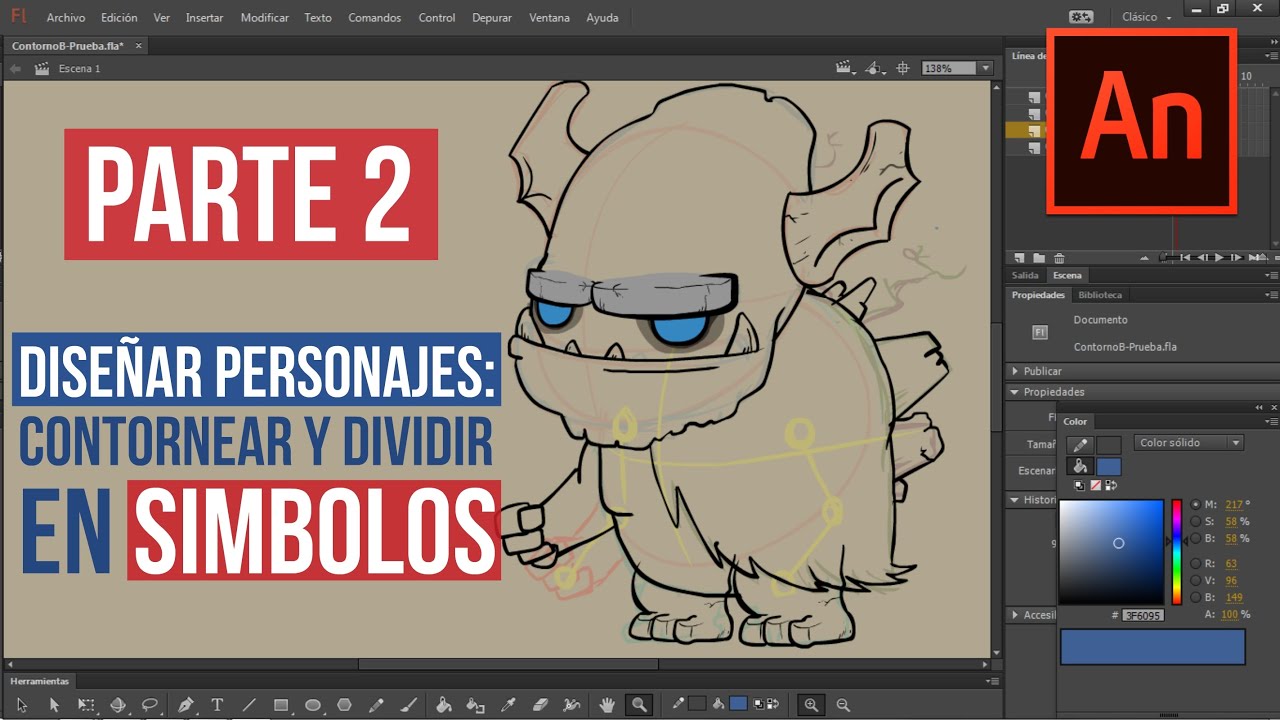
Task: Select the R red radio button
Action: pos(1195,563)
